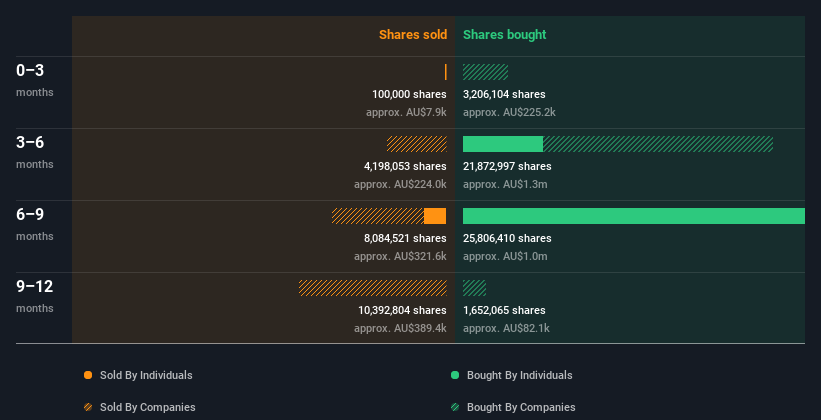
Task: Click the Sold By Companies hatched legend marker
Action: point(88,407)
